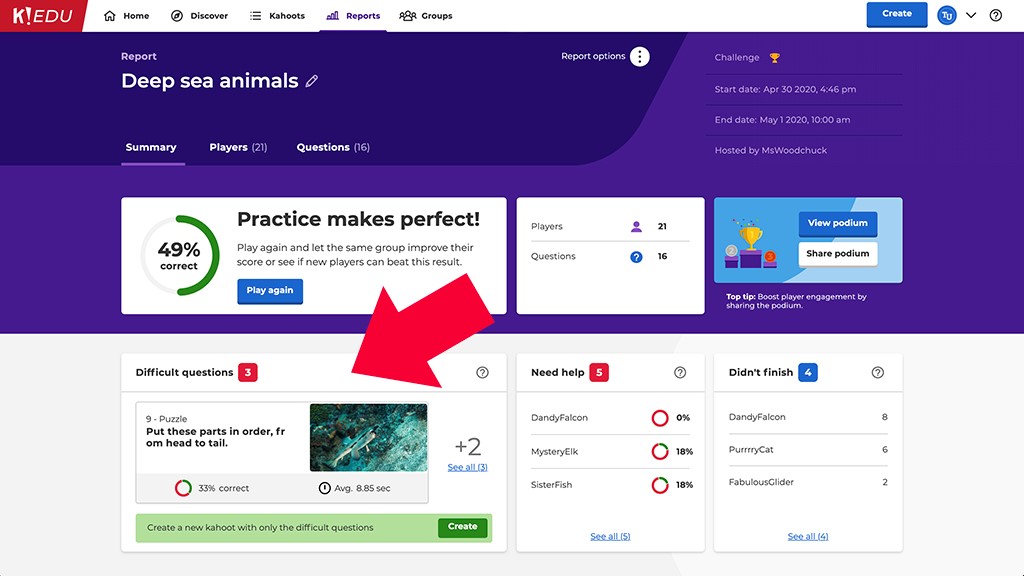This screenshot has height=576, width=1024.
Task: Click the View podium button
Action: (x=838, y=223)
